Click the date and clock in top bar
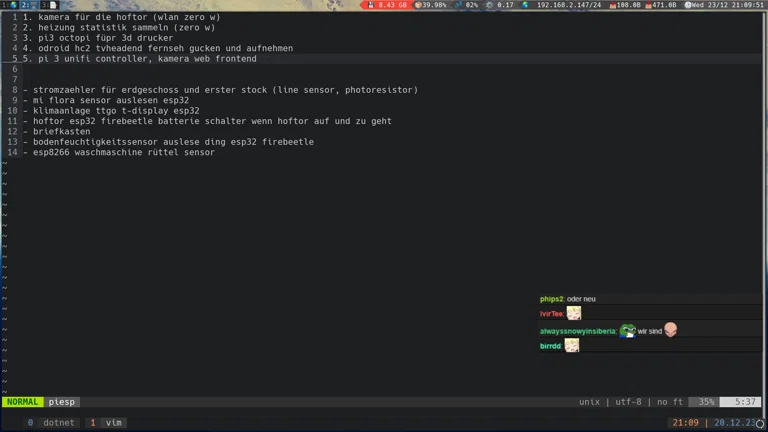Screen dimensions: 768x432 click(x=729, y=5)
